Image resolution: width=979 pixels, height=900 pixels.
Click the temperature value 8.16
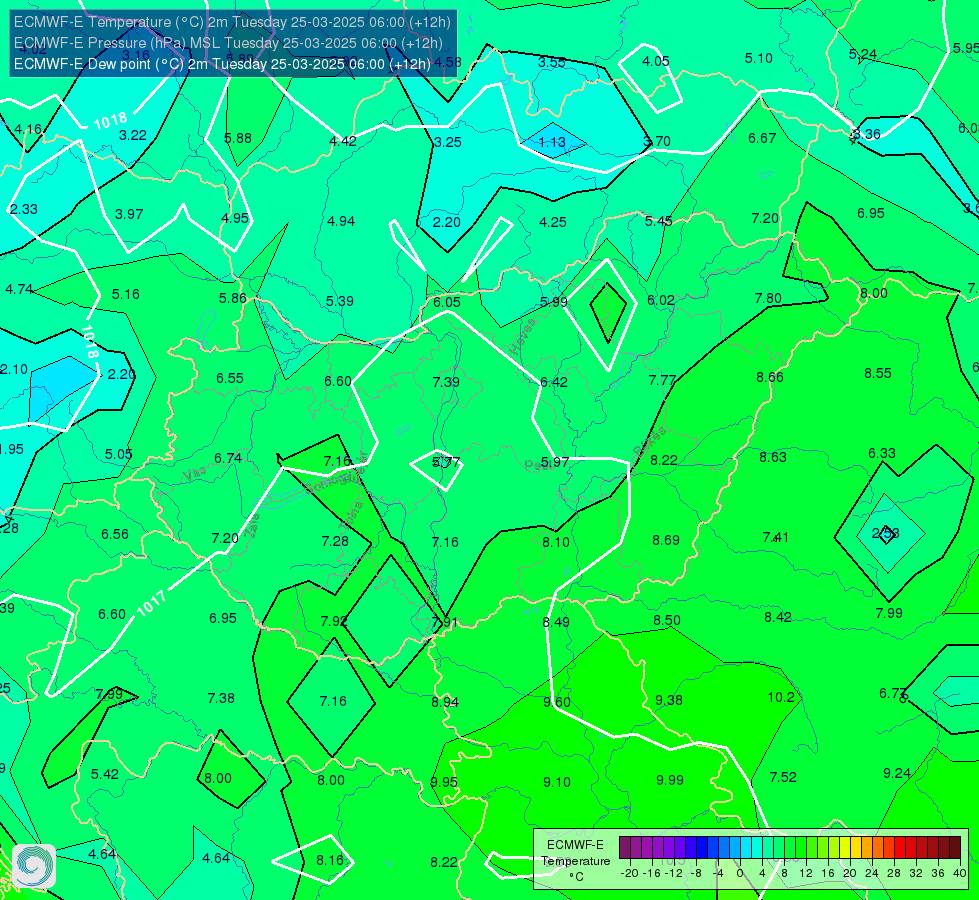[330, 861]
